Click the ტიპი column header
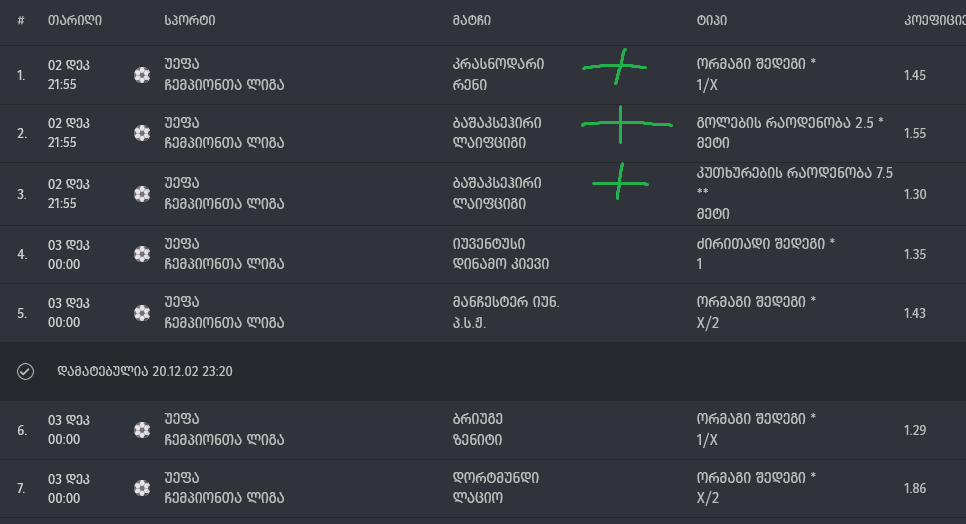This screenshot has width=966, height=524. pos(712,20)
